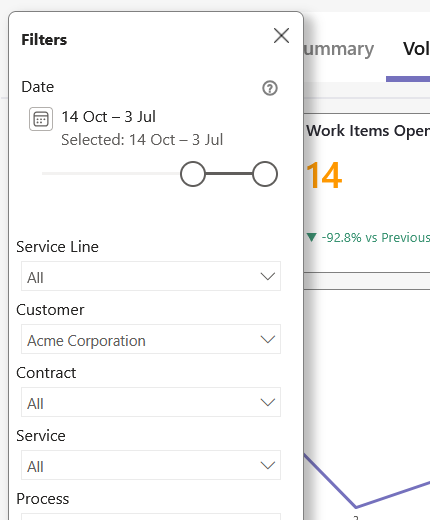Click the right date slider handle
The height and width of the screenshot is (520, 430).
(x=265, y=174)
